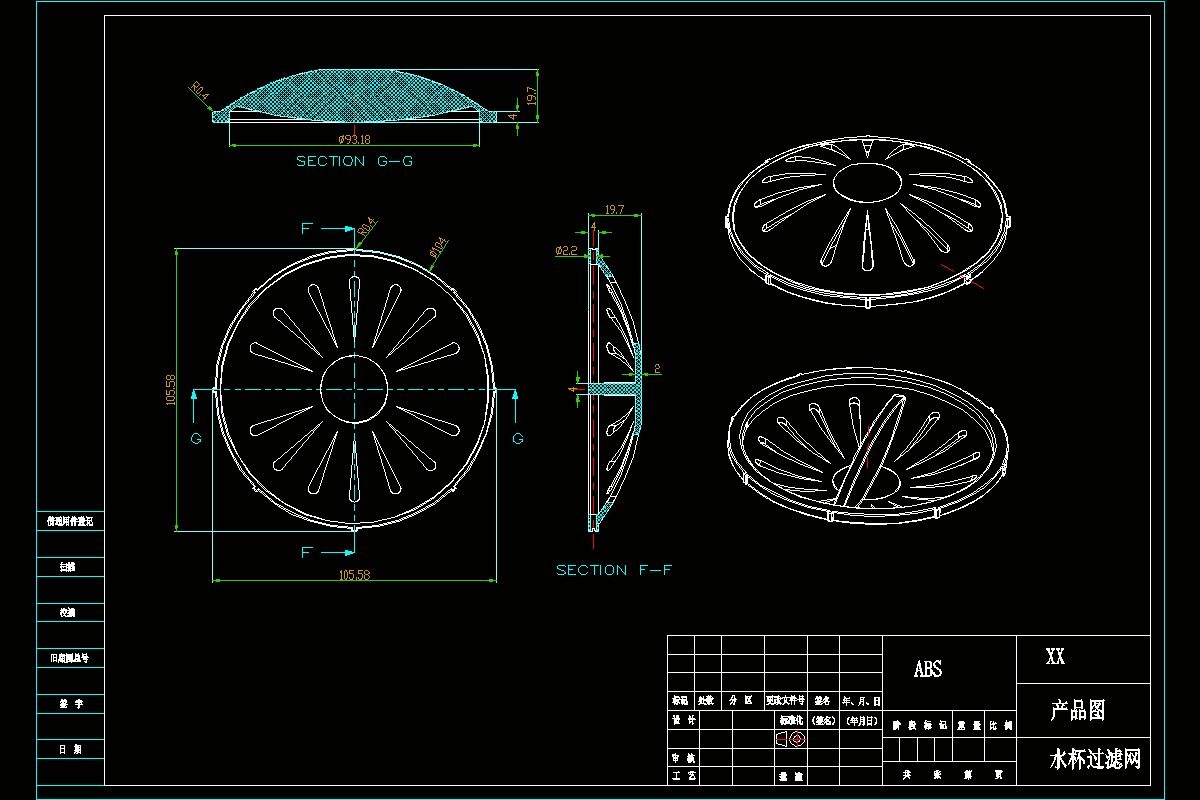Select the 'ABS' material text
The image size is (1200, 800).
(x=928, y=670)
